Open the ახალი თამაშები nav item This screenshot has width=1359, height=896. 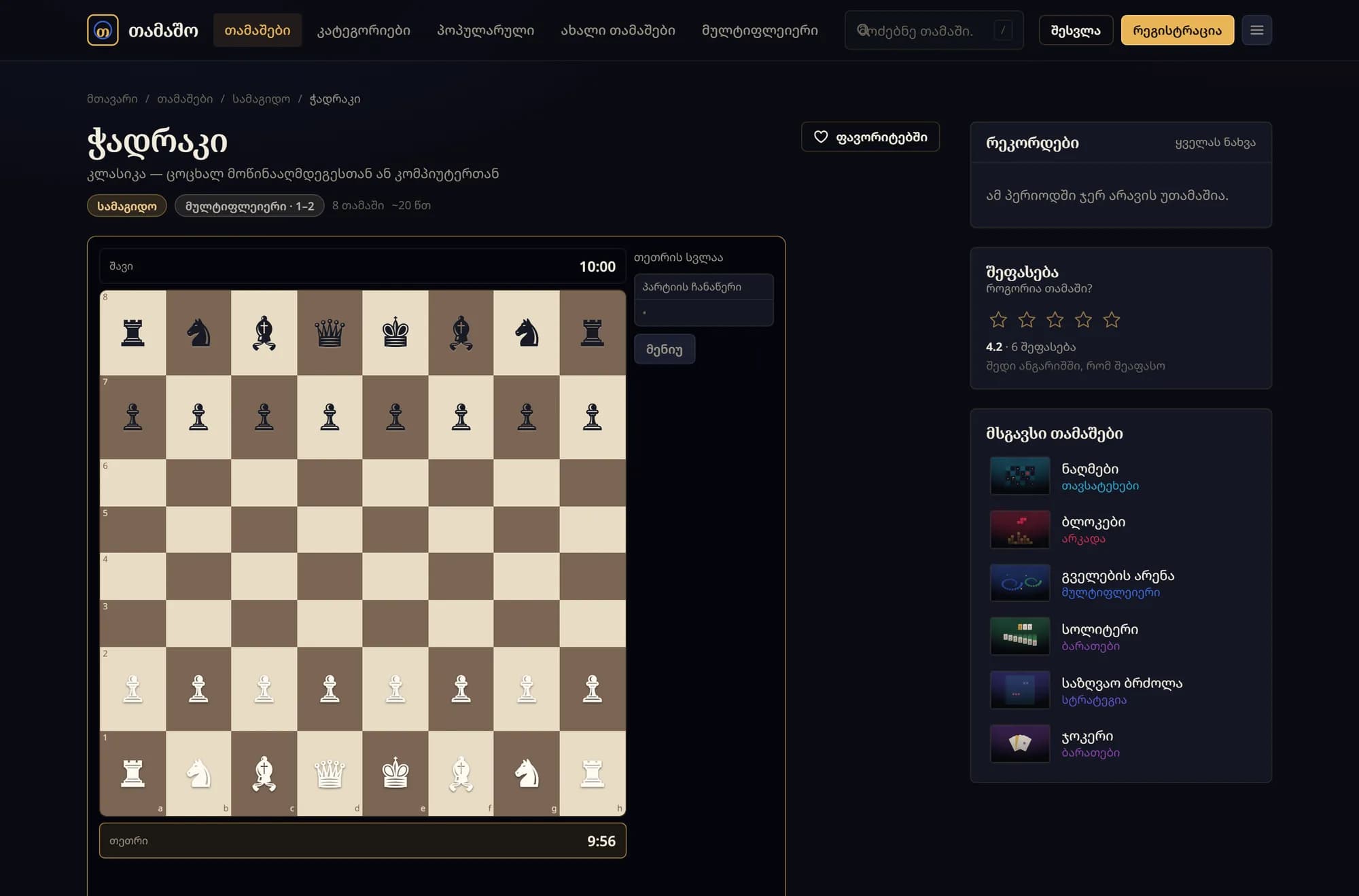[618, 31]
